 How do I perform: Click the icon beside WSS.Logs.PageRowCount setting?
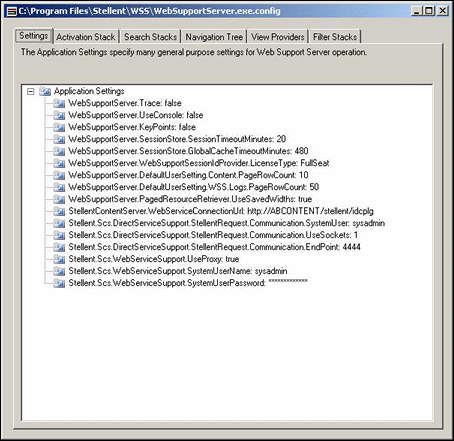click(x=59, y=187)
